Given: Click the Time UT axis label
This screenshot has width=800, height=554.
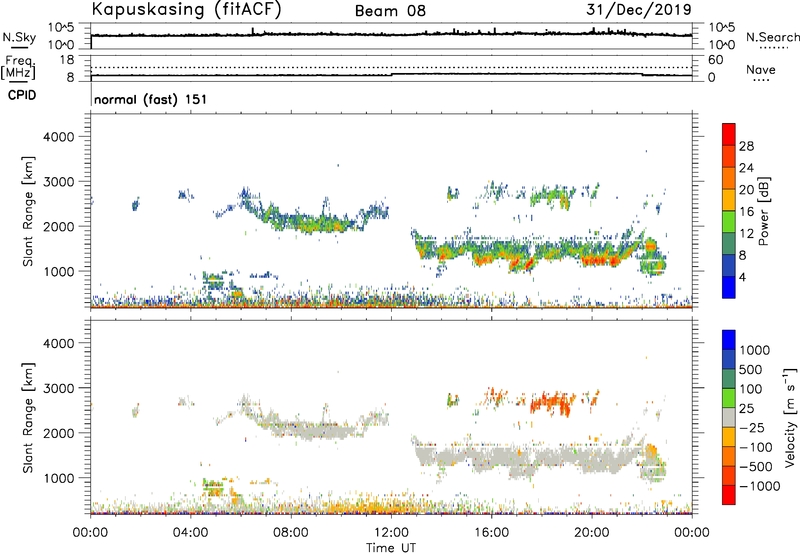Looking at the screenshot, I should click(391, 548).
